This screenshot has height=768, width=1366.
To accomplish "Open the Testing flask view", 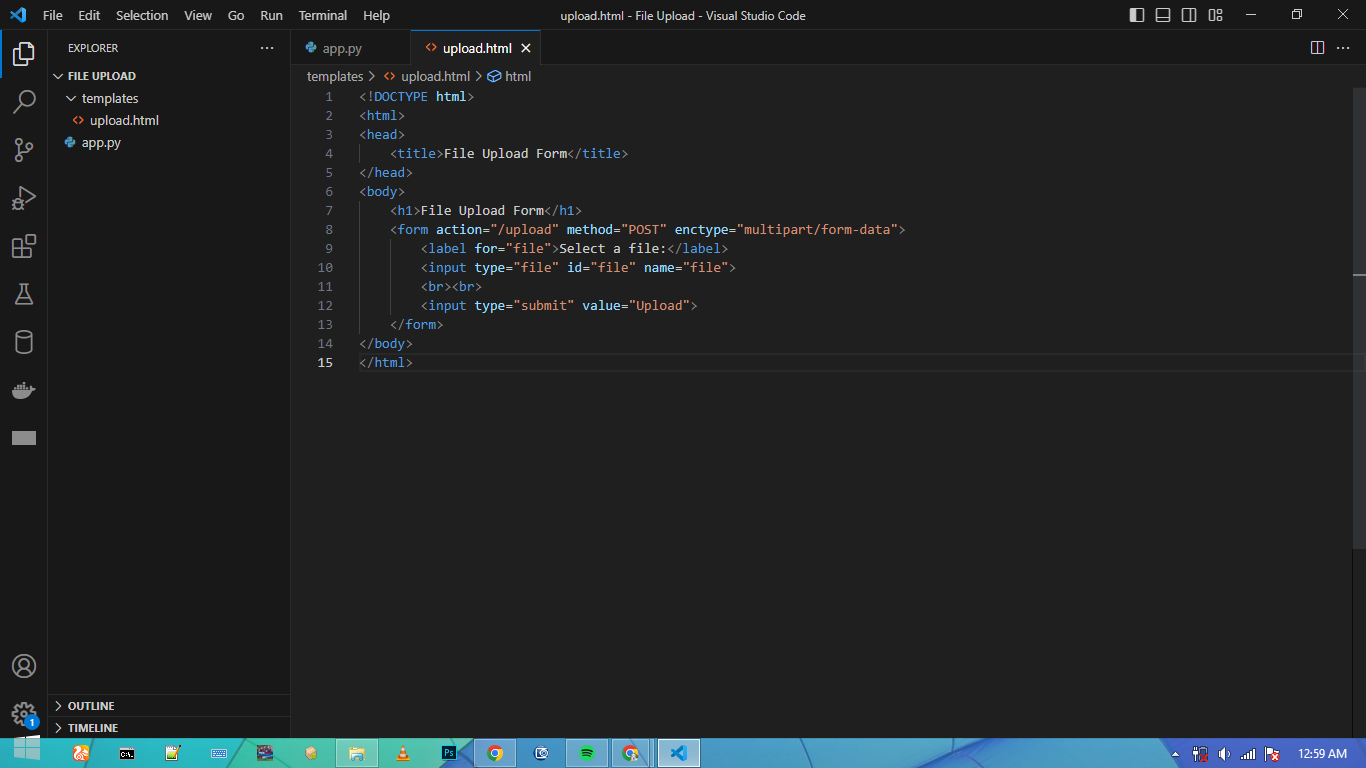I will 24,294.
